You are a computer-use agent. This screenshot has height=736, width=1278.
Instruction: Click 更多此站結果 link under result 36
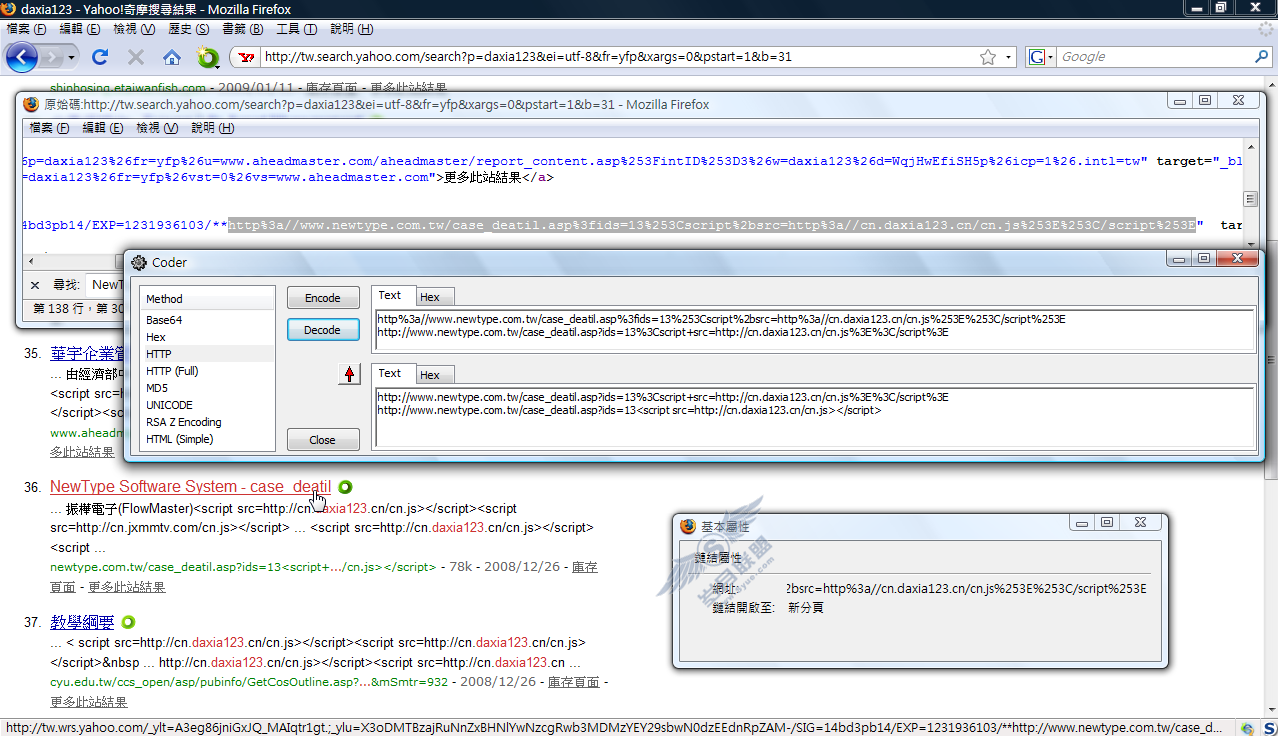pyautogui.click(x=127, y=587)
